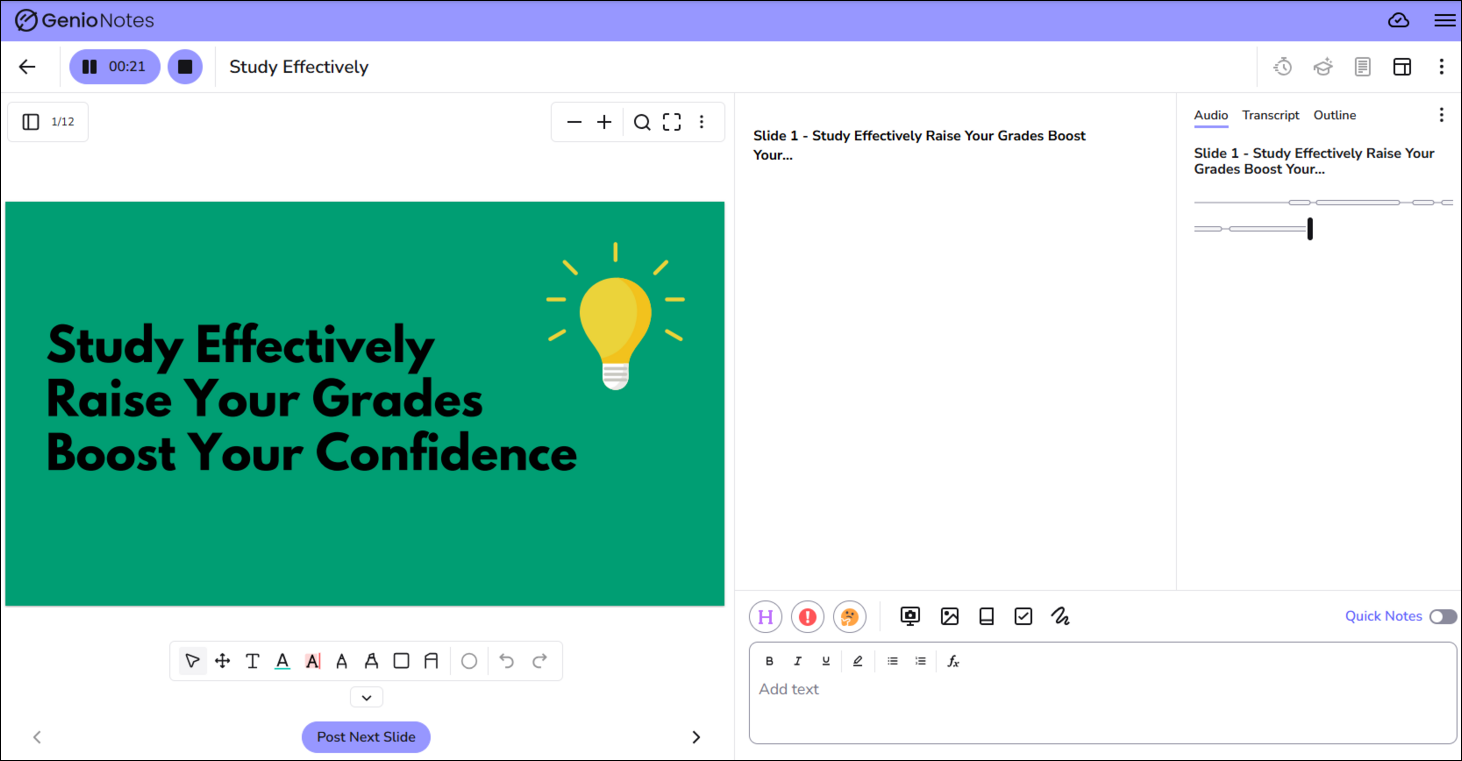Image resolution: width=1462 pixels, height=761 pixels.
Task: Open the layout panel icon
Action: point(1402,67)
